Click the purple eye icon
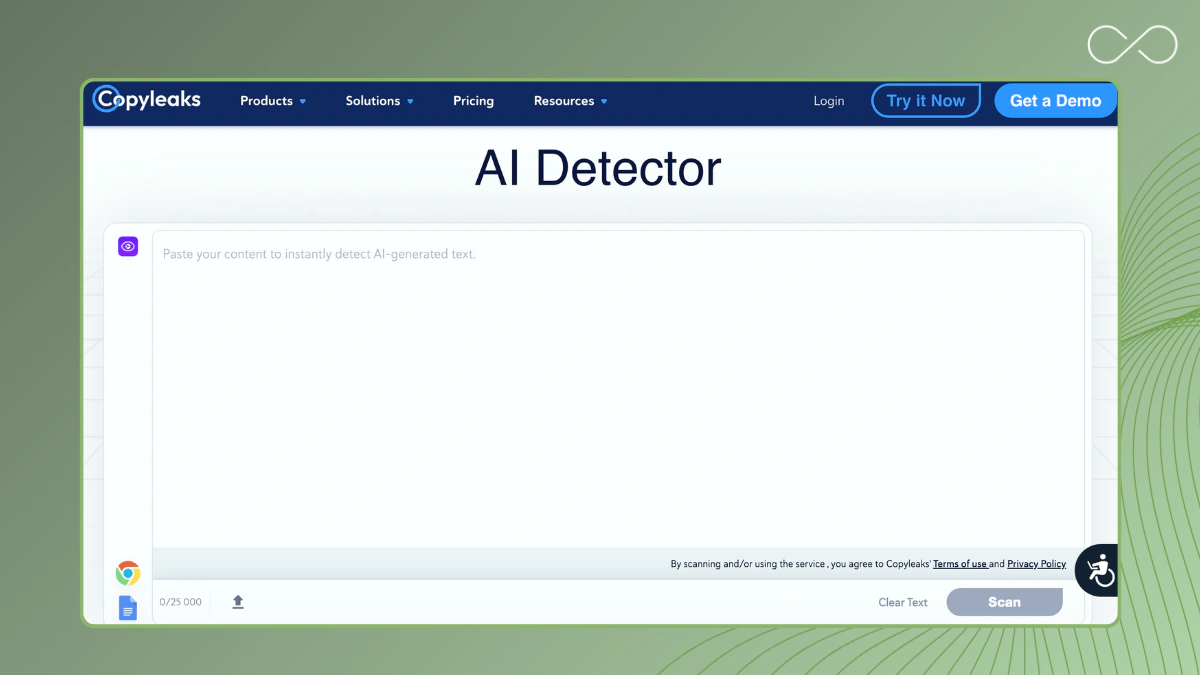The width and height of the screenshot is (1200, 675). coord(128,246)
